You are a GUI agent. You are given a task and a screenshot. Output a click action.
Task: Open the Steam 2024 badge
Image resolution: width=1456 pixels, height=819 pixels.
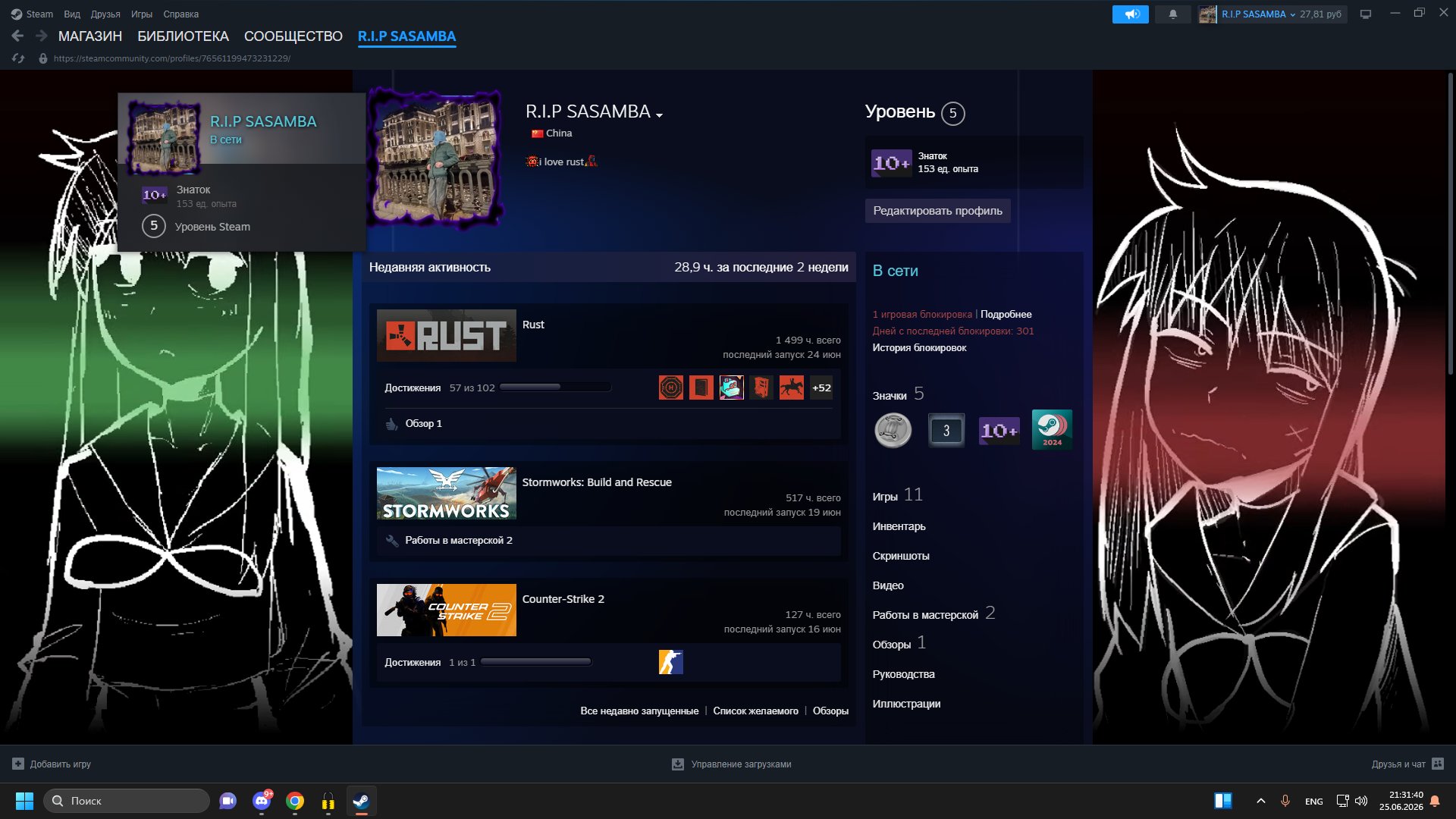coord(1052,430)
